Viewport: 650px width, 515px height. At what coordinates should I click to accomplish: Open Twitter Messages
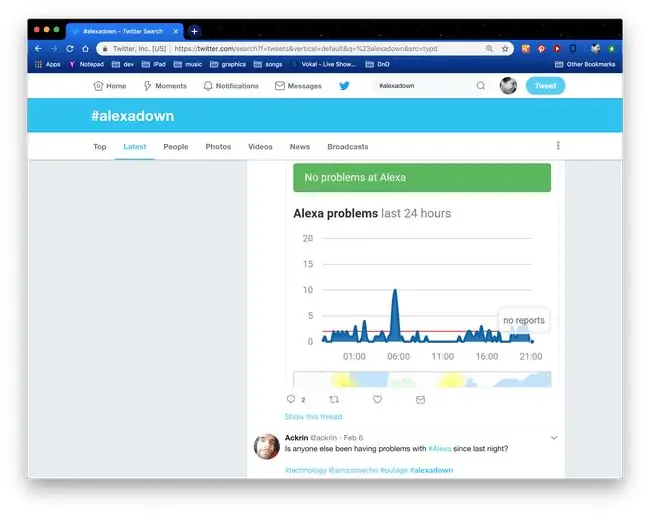tap(298, 86)
